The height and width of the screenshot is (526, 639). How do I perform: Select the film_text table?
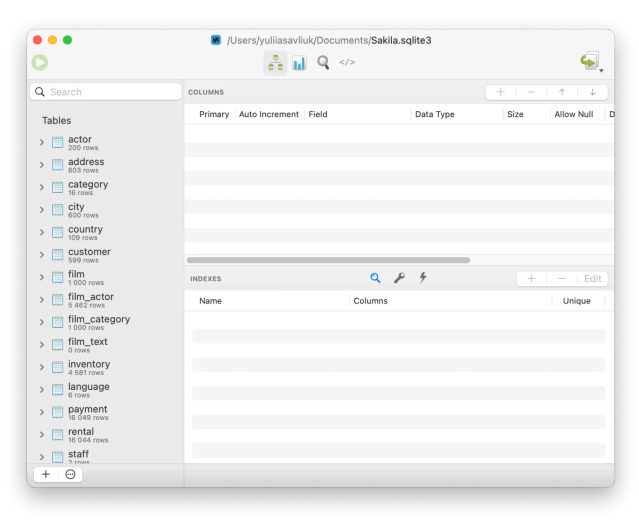(x=106, y=345)
